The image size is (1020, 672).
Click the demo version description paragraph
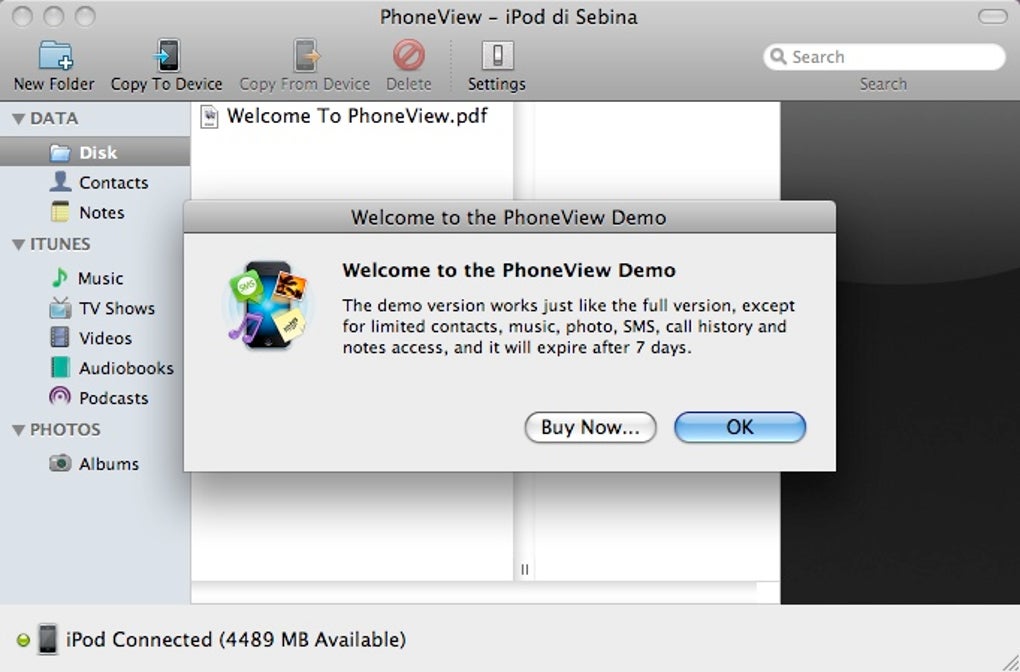(x=569, y=327)
